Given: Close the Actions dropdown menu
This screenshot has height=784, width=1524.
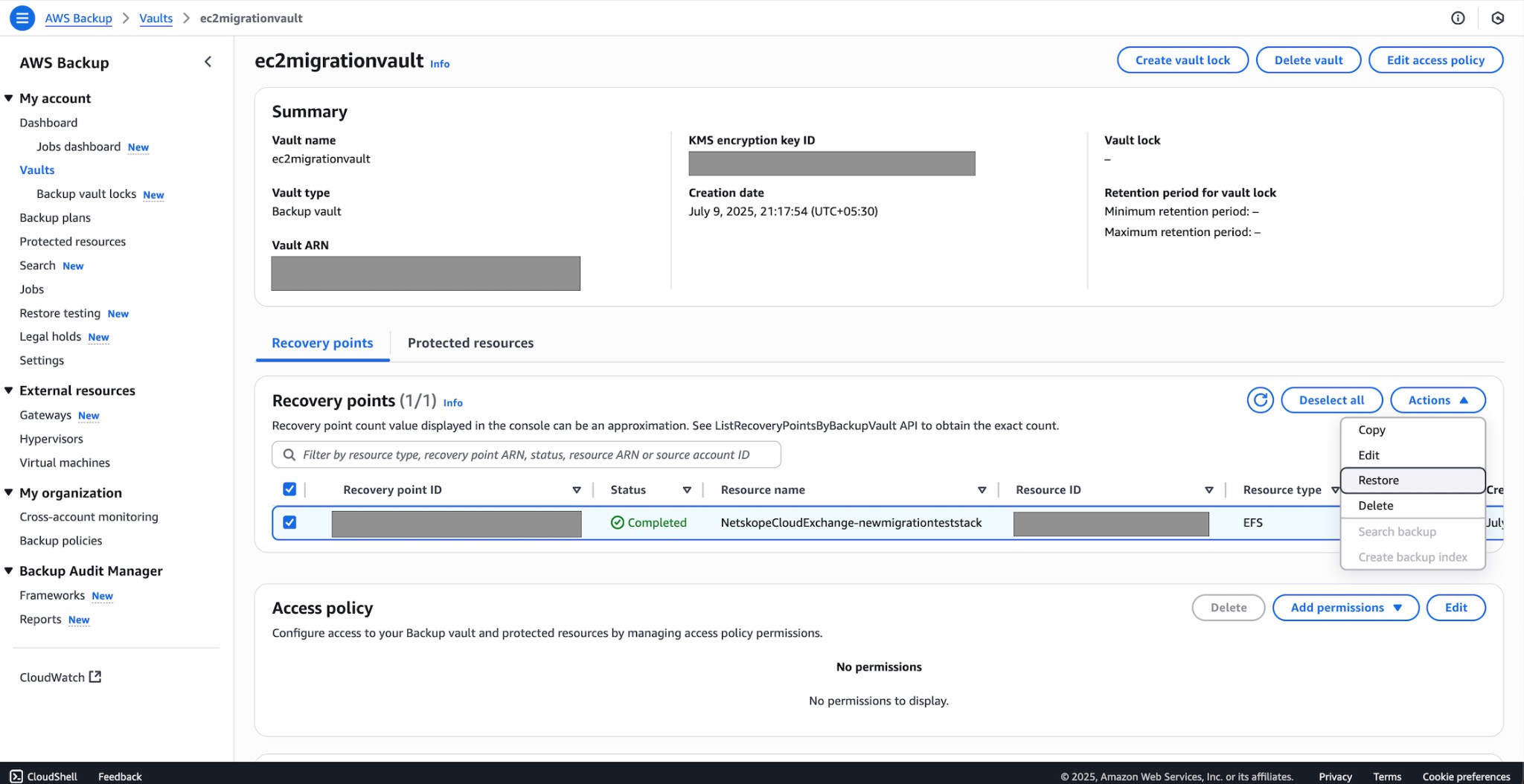Looking at the screenshot, I should pyautogui.click(x=1438, y=400).
